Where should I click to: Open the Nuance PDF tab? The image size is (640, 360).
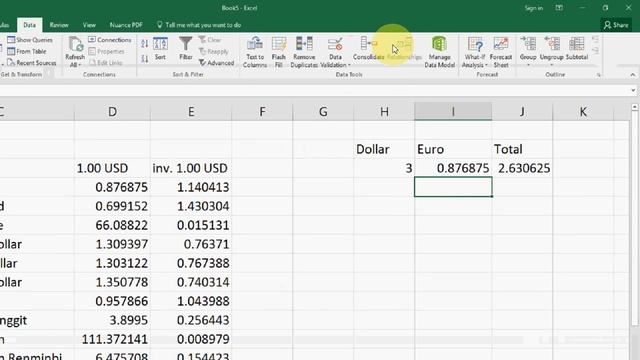coord(126,25)
